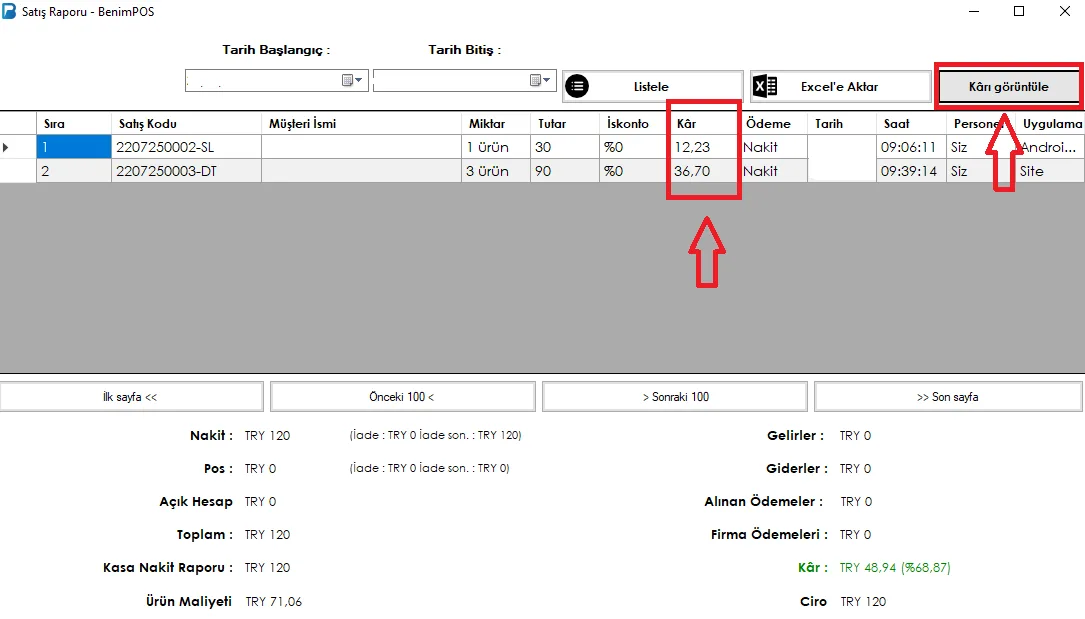Click the '1 ürün' quantity cell
This screenshot has height=619, width=1085.
[495, 147]
